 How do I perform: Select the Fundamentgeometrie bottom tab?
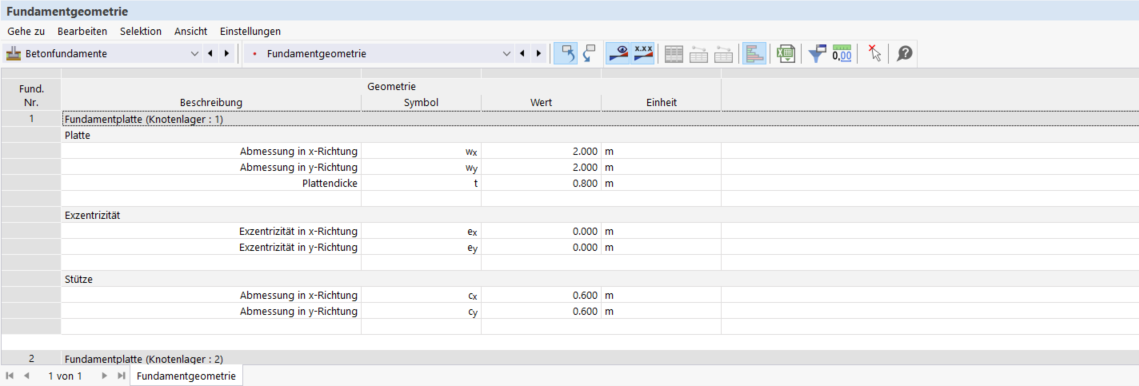[186, 376]
